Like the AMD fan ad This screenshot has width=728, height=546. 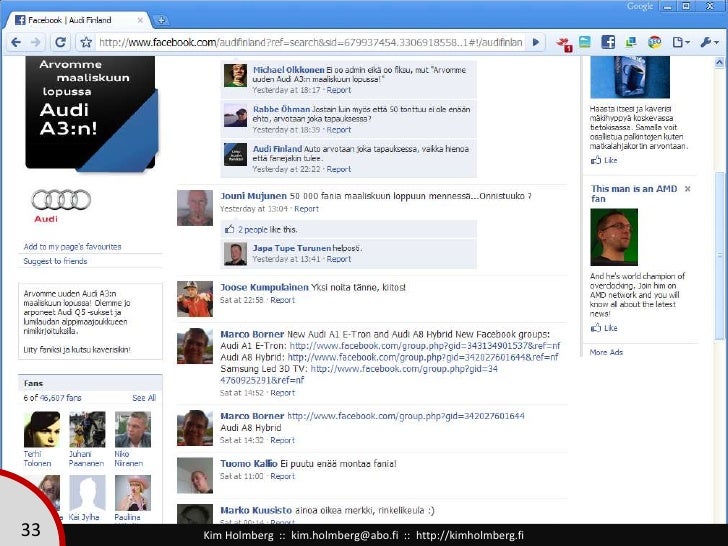[x=604, y=328]
